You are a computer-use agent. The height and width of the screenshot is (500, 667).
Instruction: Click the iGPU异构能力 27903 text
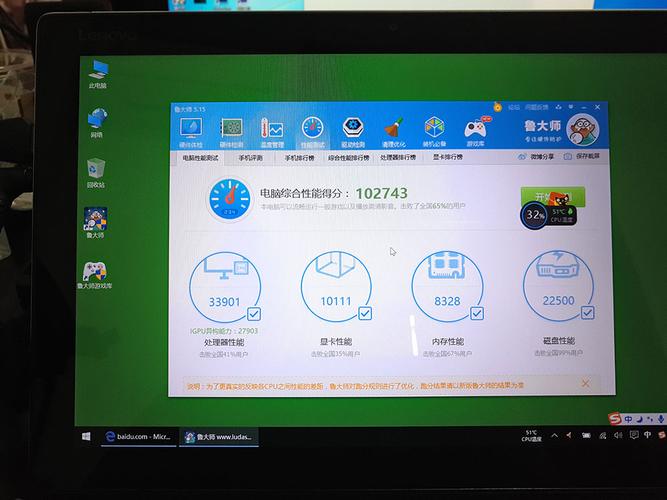coord(224,331)
